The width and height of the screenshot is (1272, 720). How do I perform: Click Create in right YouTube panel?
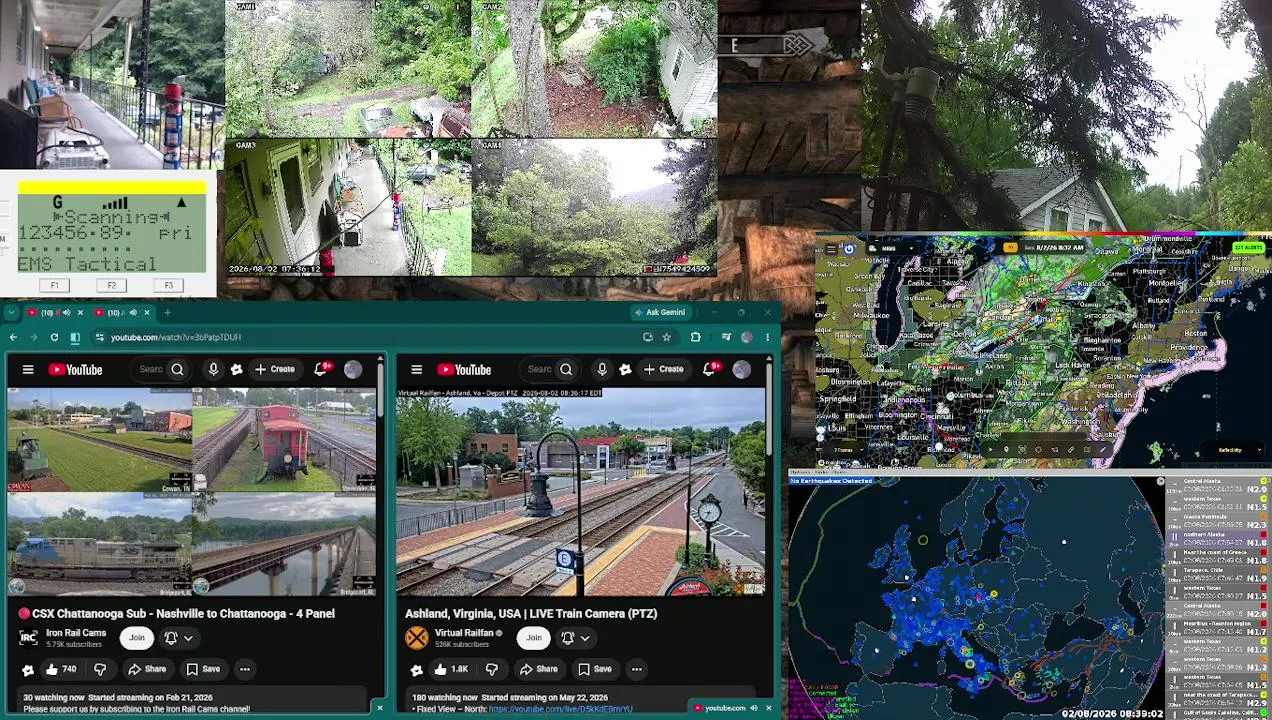coord(664,369)
